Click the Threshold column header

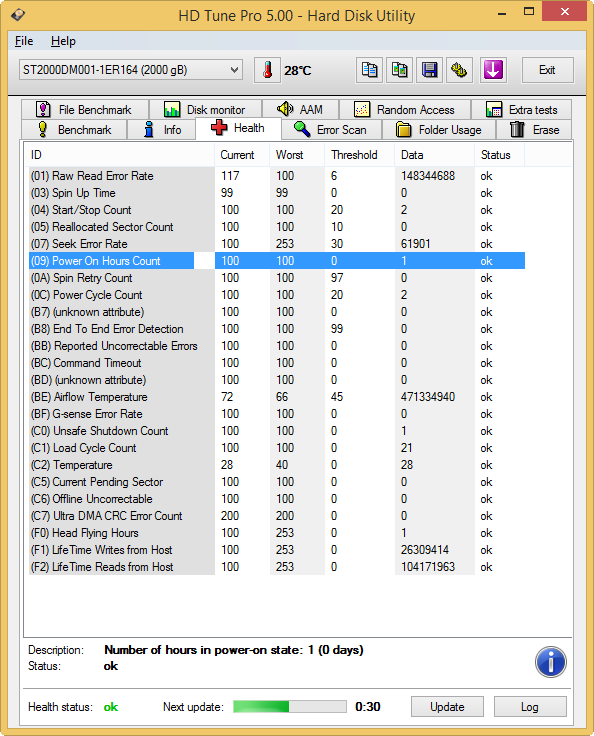point(360,155)
